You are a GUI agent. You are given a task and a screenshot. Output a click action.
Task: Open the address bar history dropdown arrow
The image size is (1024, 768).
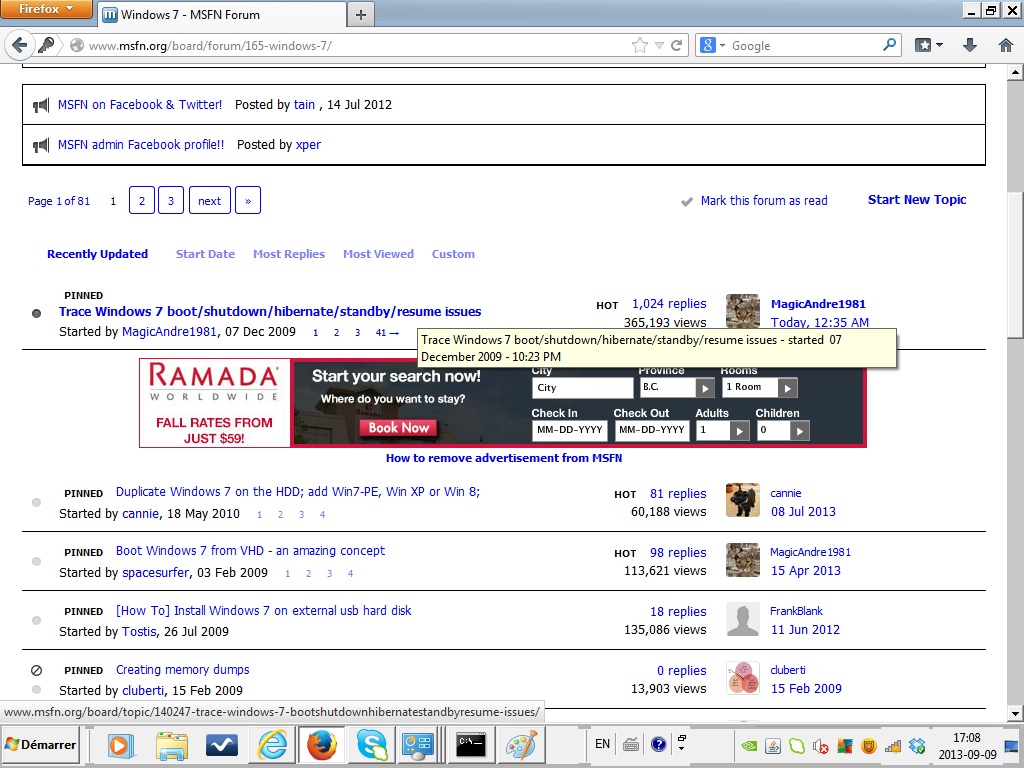659,45
